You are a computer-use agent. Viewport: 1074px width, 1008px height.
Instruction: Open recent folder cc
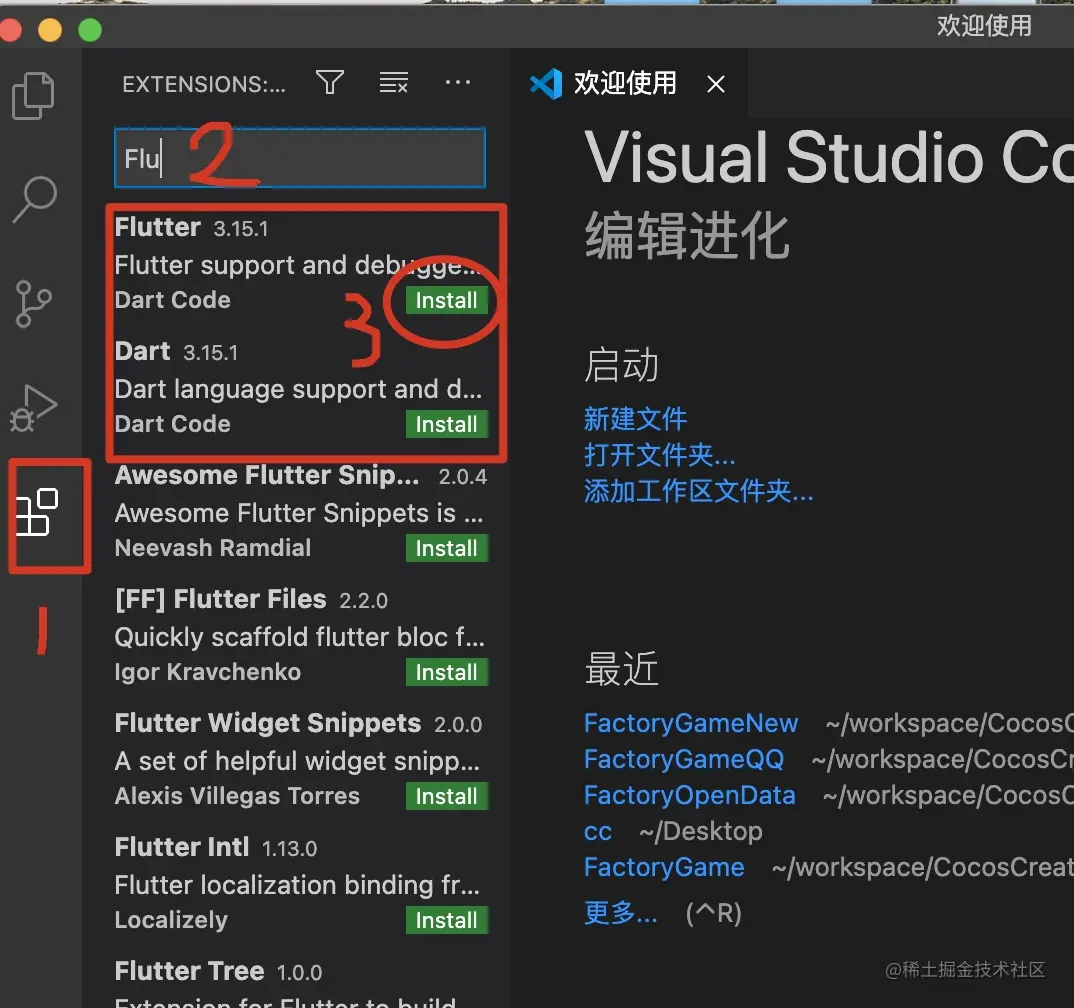click(598, 831)
